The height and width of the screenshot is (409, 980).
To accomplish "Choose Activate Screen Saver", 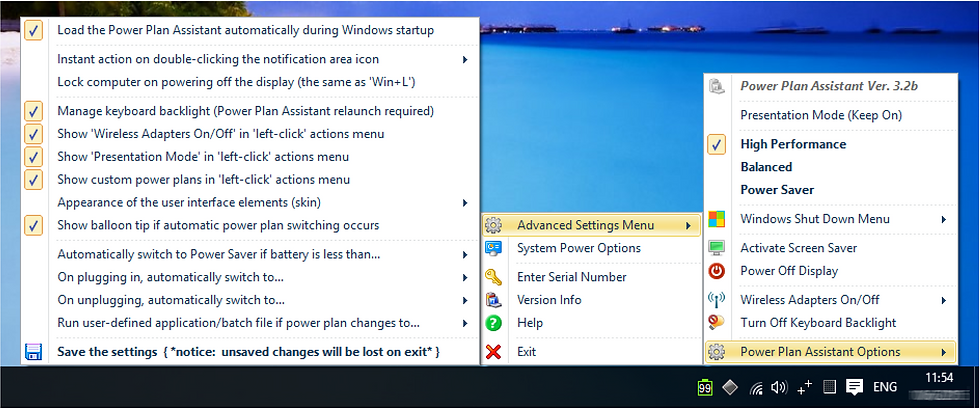I will (x=798, y=248).
